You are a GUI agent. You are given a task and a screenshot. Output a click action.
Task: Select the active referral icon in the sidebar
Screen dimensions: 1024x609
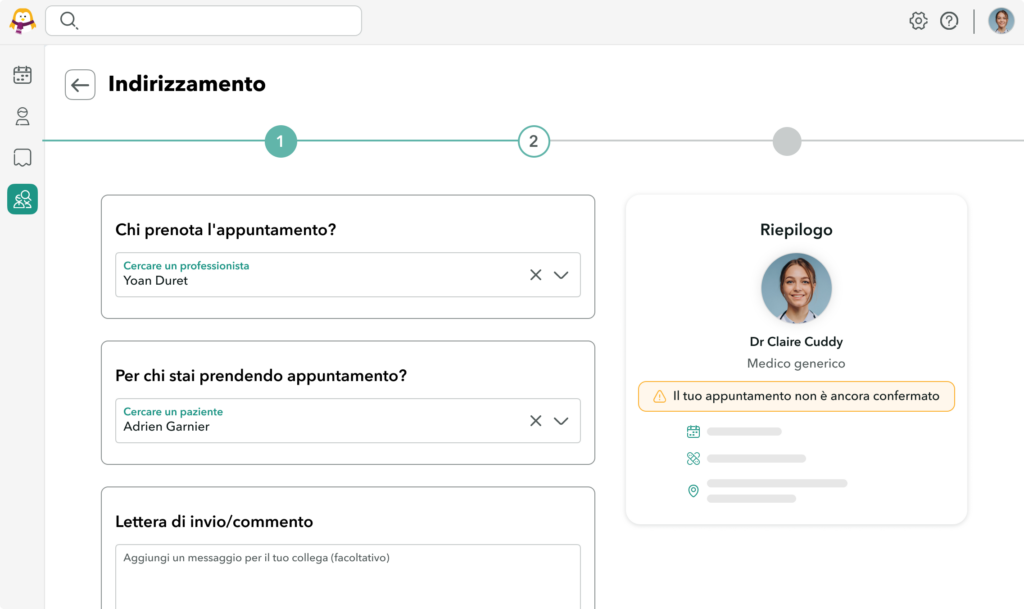pos(22,199)
